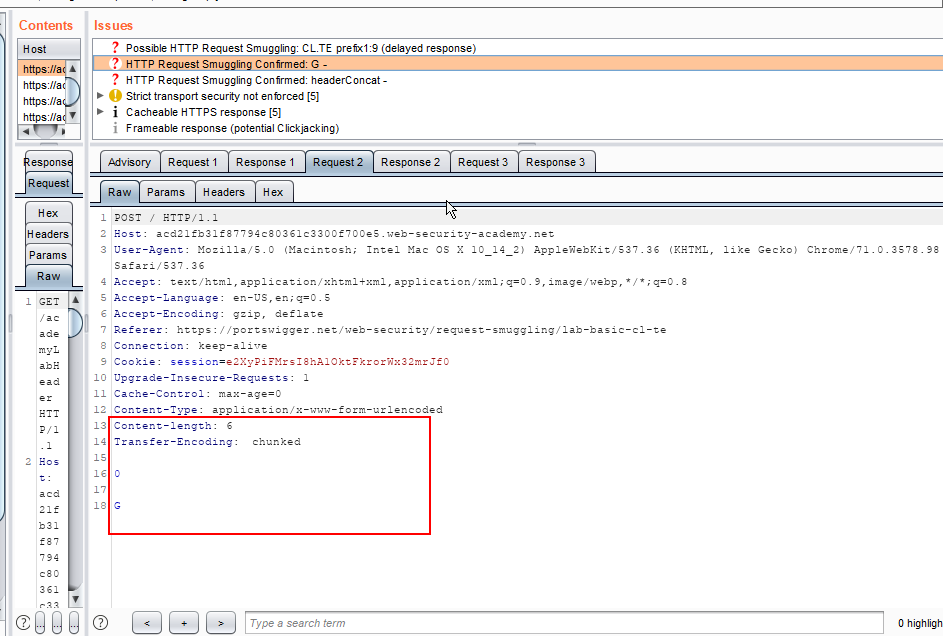The image size is (943, 636).
Task: Open the Response 3 tab
Action: pyautogui.click(x=556, y=162)
